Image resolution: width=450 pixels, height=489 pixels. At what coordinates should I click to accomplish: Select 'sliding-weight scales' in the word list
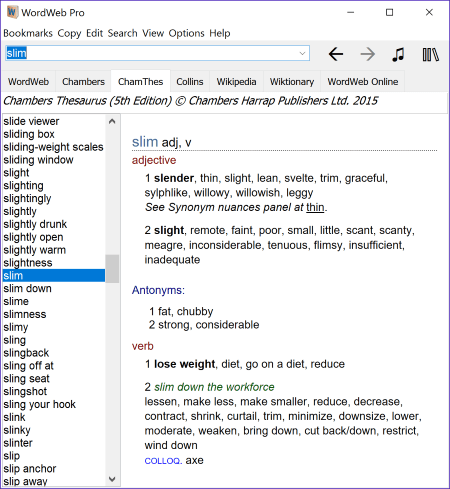pos(53,147)
